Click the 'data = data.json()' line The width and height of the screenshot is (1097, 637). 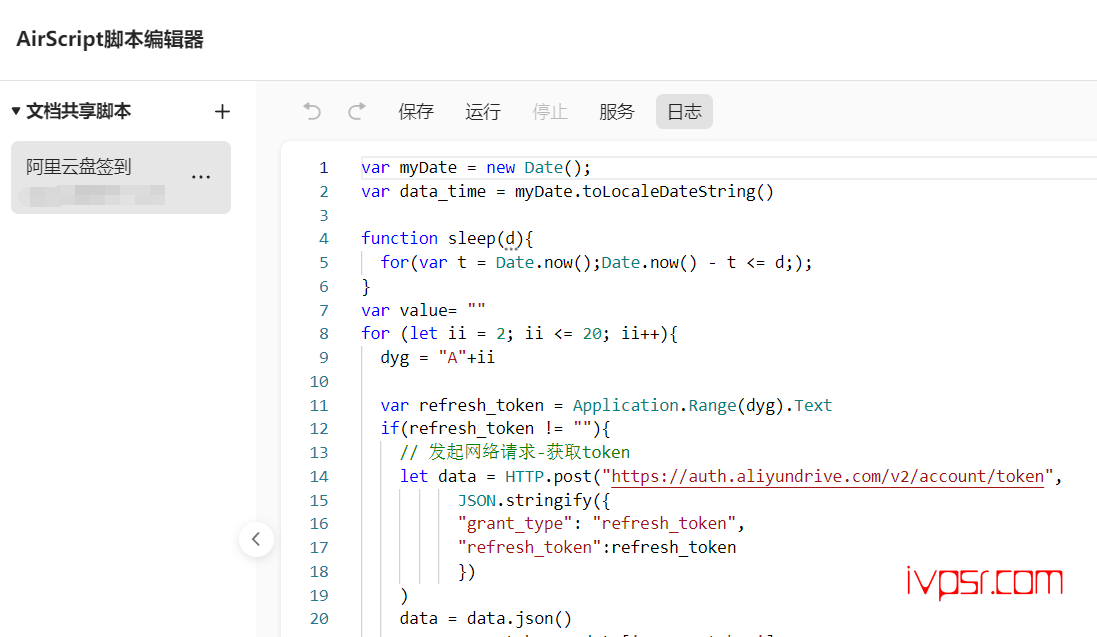click(x=486, y=619)
